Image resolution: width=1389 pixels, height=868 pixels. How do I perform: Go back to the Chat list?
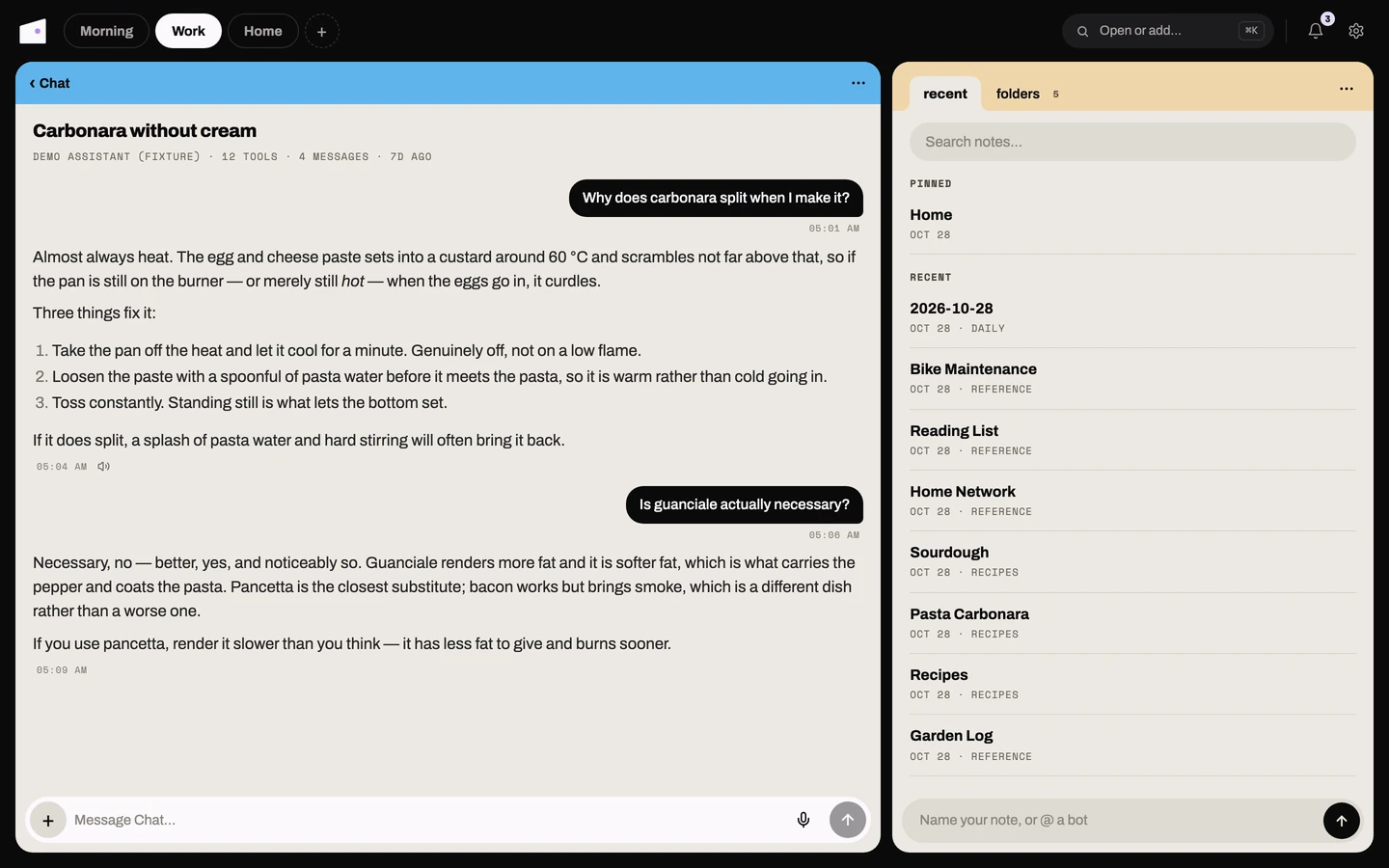49,83
